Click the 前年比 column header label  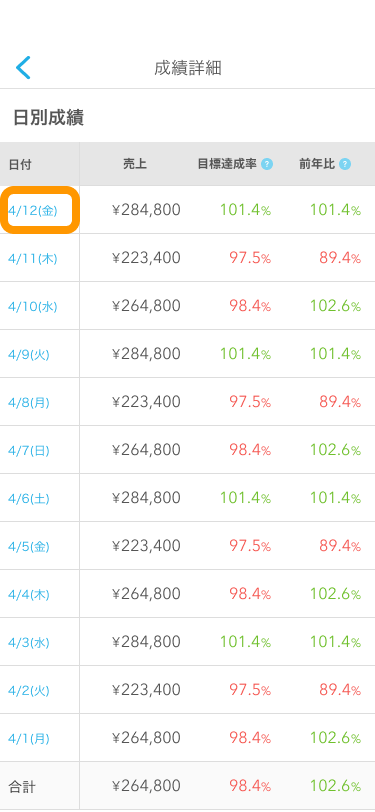316,164
